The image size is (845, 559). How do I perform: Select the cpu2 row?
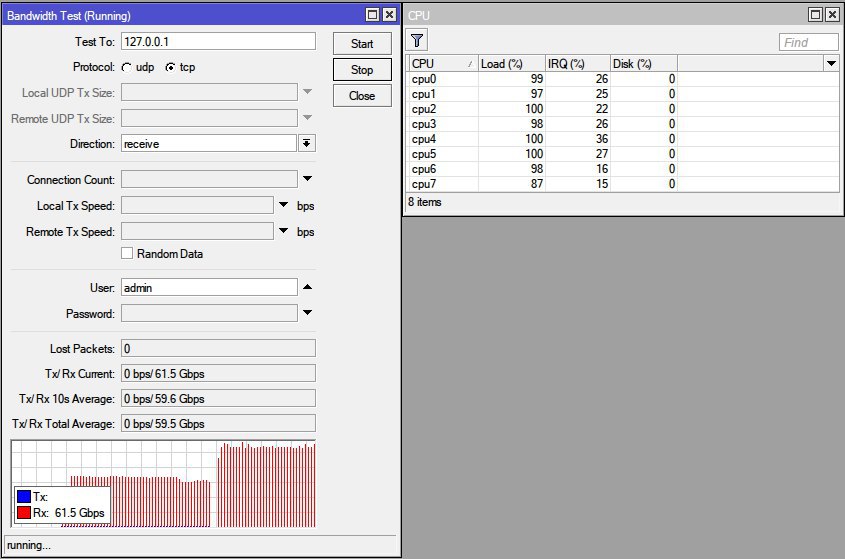coord(623,109)
